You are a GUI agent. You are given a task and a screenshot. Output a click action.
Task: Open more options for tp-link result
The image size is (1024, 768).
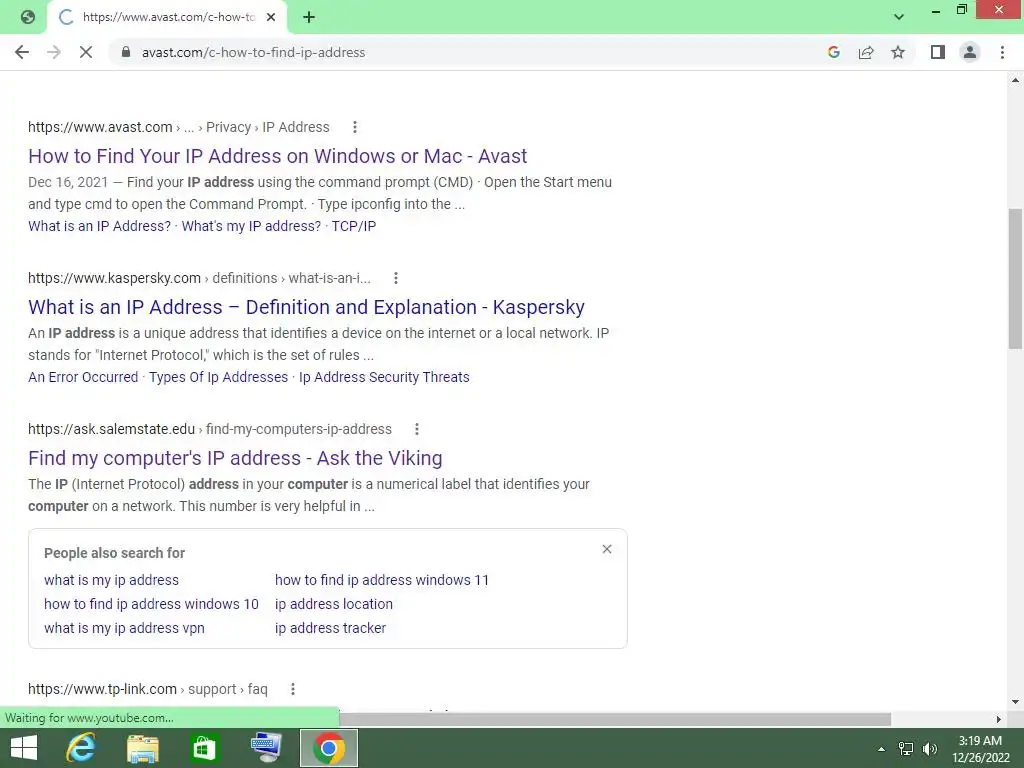[x=293, y=689]
